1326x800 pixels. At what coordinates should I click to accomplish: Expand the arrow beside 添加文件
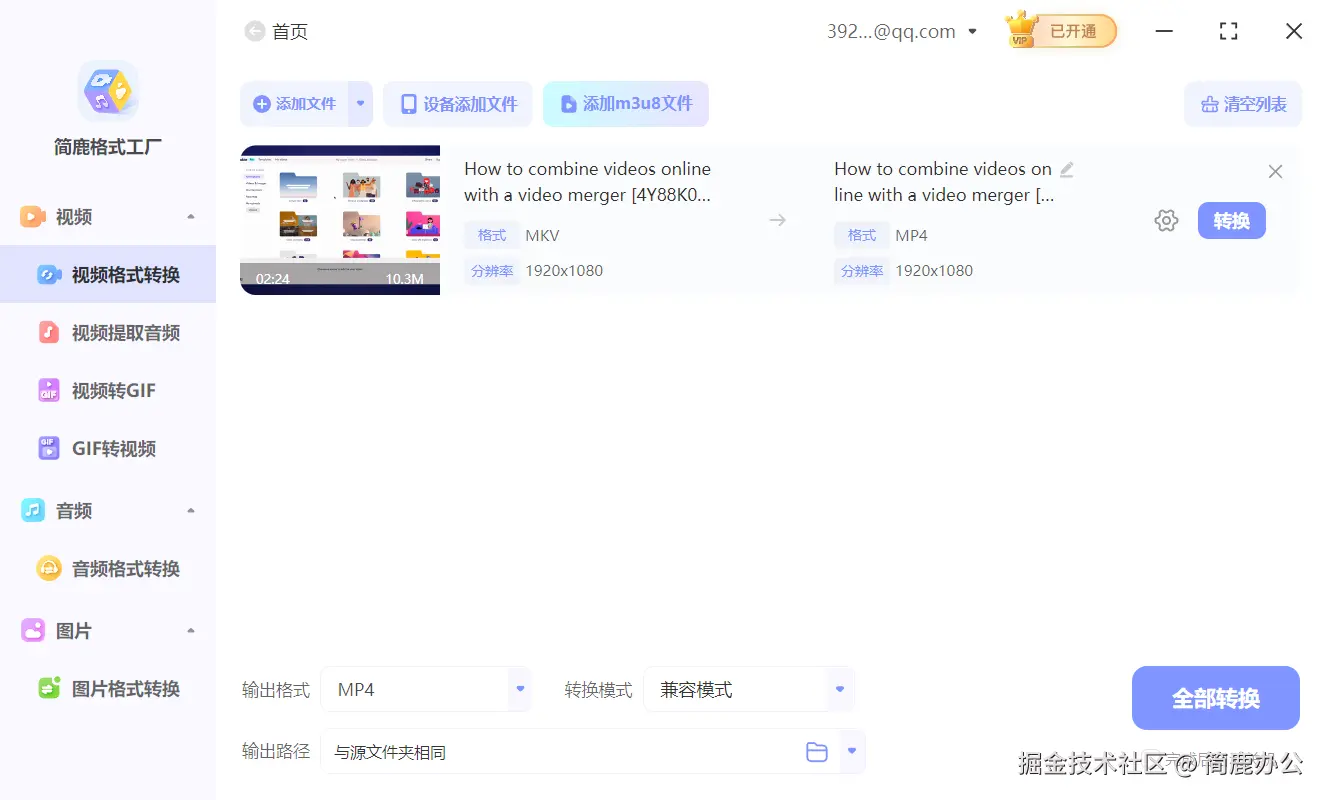tap(360, 103)
